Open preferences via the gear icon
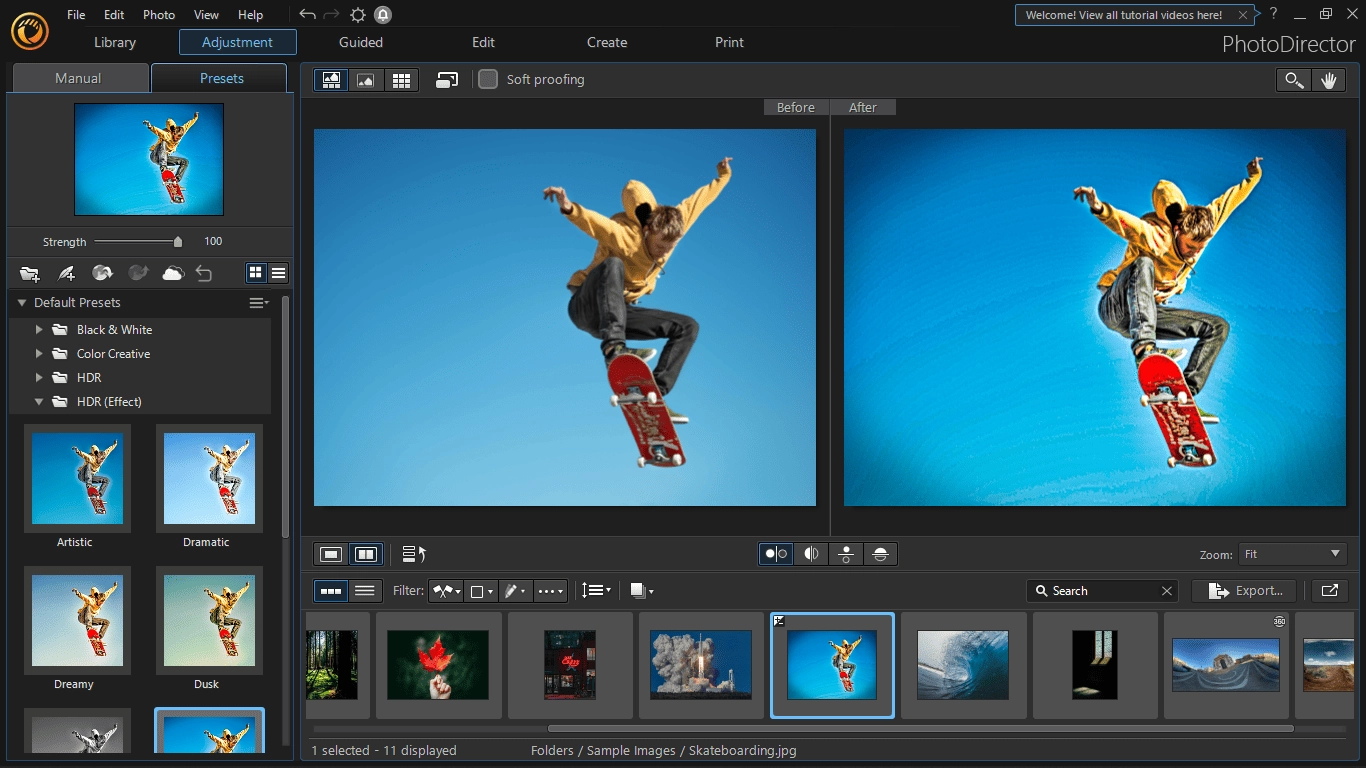Screen dimensions: 1366x768 click(x=358, y=14)
